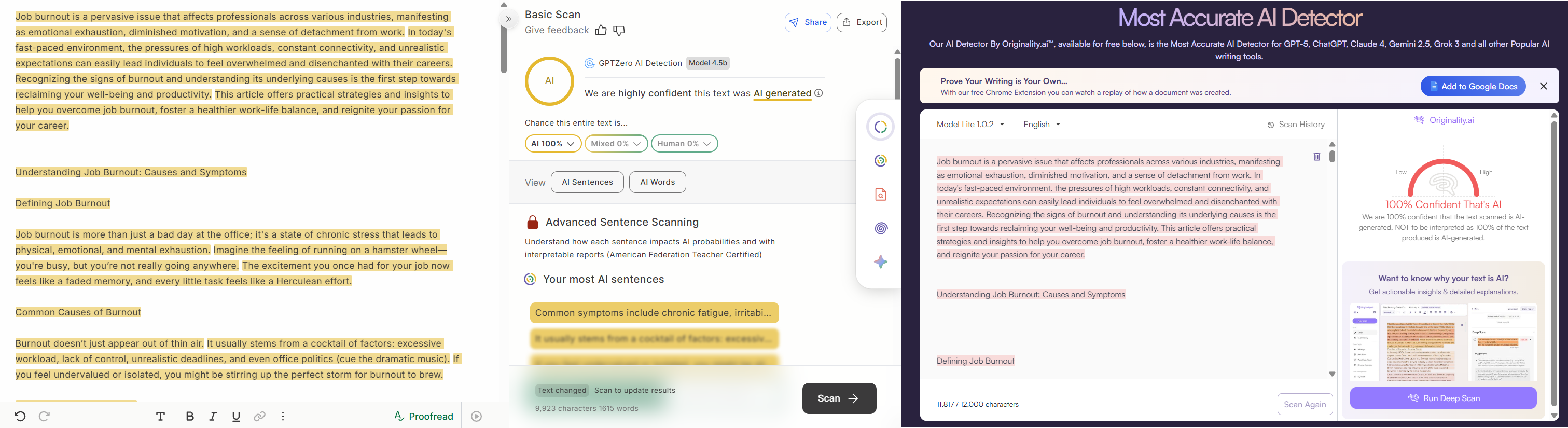Switch view to AI Sentences
The image size is (1568, 428).
click(587, 182)
